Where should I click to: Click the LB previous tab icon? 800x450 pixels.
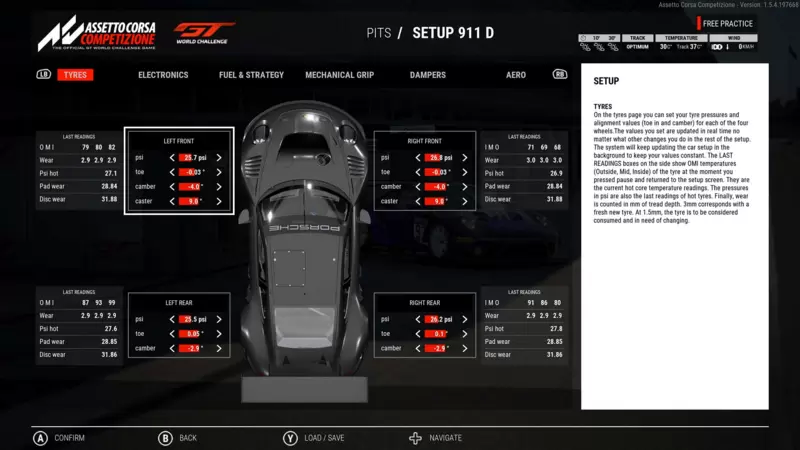(44, 74)
